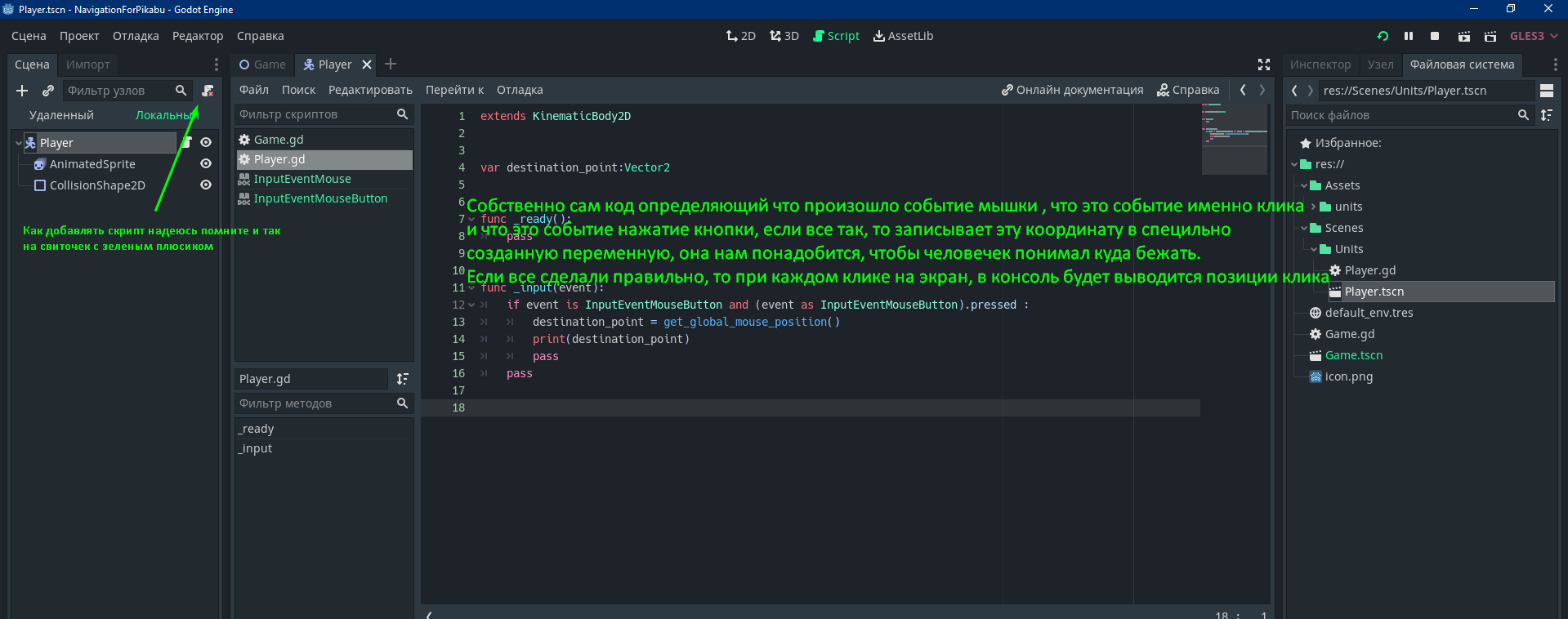This screenshot has width=1568, height=619.
Task: Toggle FileSystem split view mode
Action: tap(1547, 91)
